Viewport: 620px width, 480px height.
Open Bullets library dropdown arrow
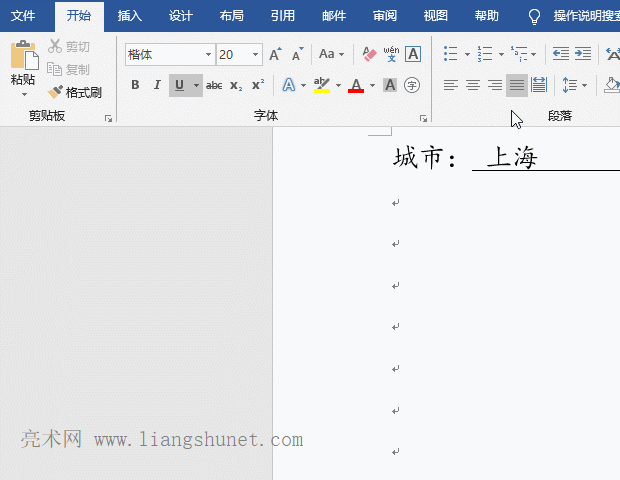(467, 54)
